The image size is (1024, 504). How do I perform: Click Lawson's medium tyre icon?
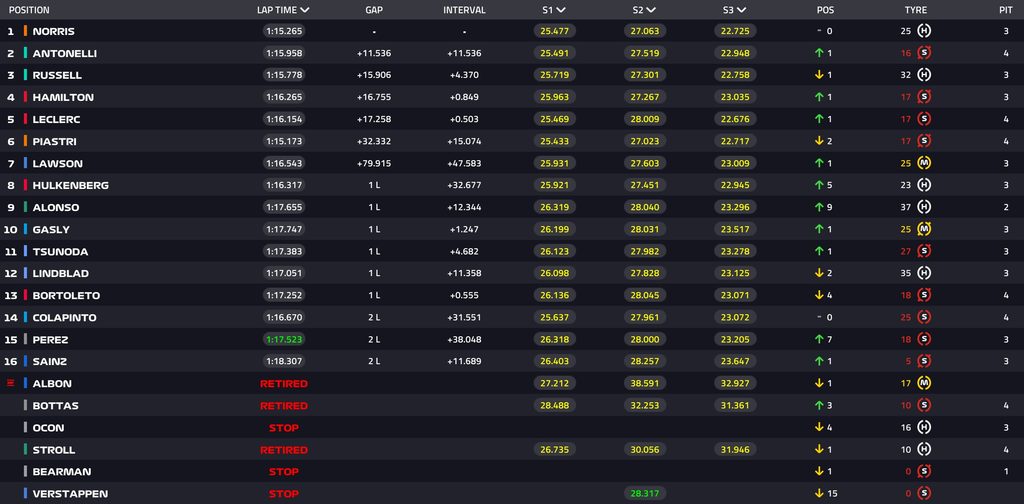pyautogui.click(x=923, y=163)
